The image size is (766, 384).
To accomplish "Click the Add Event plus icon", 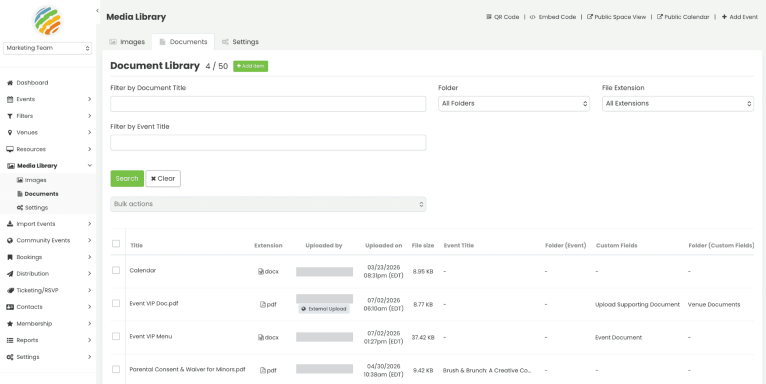I will (x=724, y=17).
